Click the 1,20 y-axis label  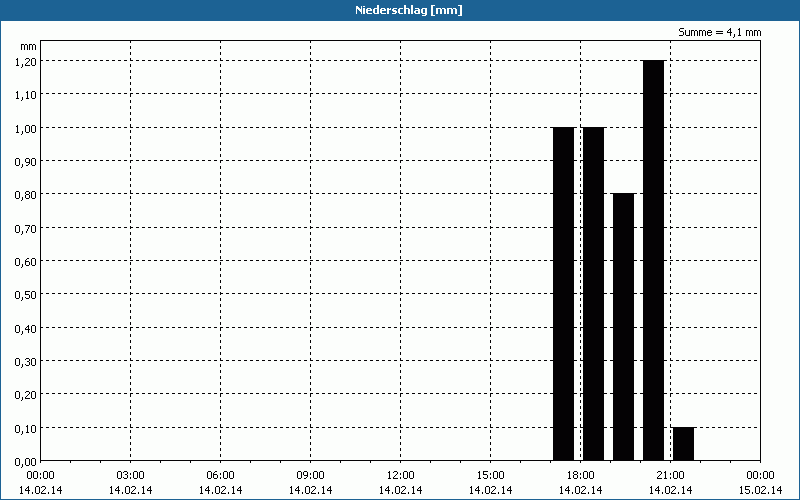[x=26, y=61]
